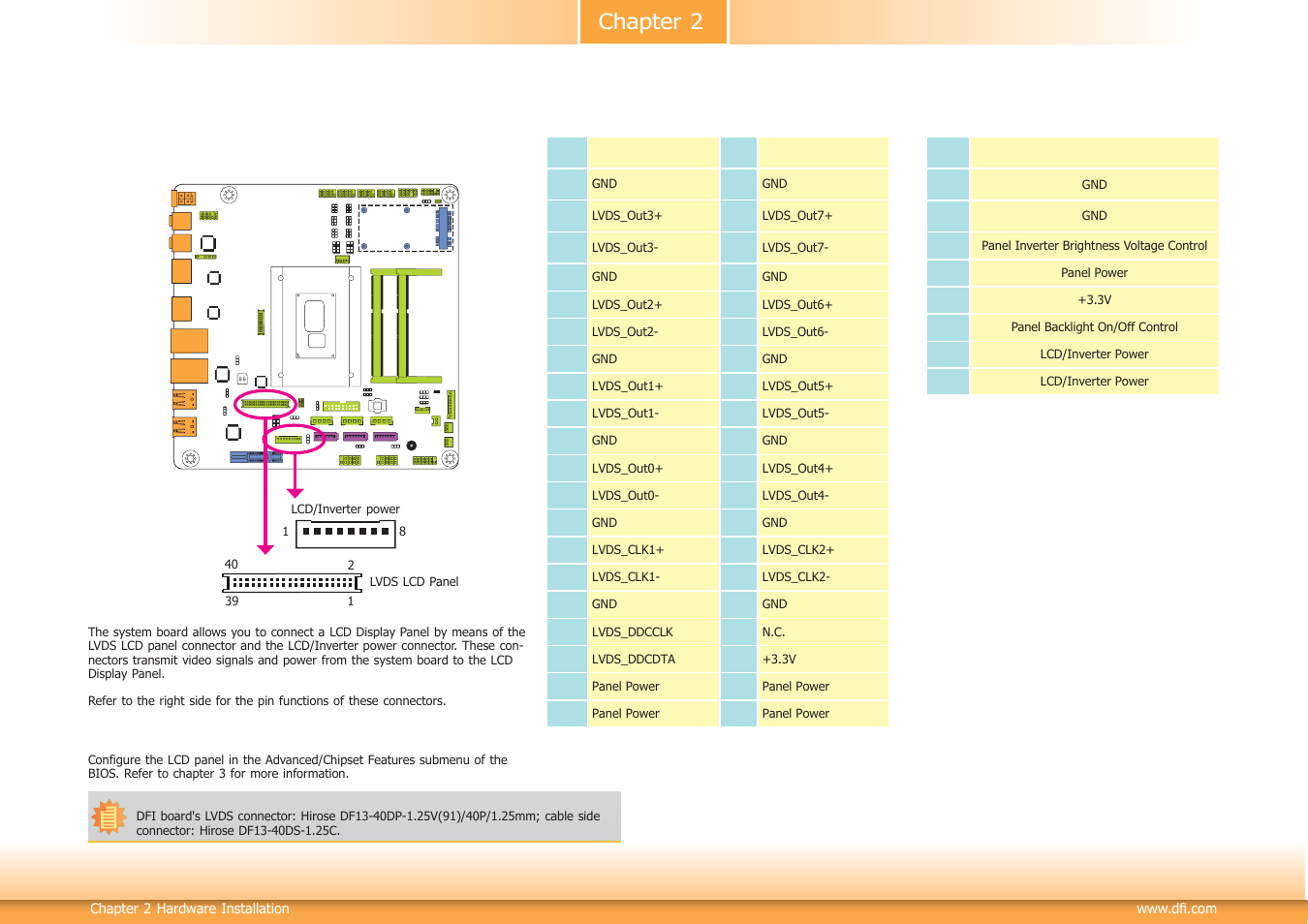This screenshot has width=1308, height=924.
Task: Select the LVDS_Out3+ table cell
Action: tap(653, 216)
